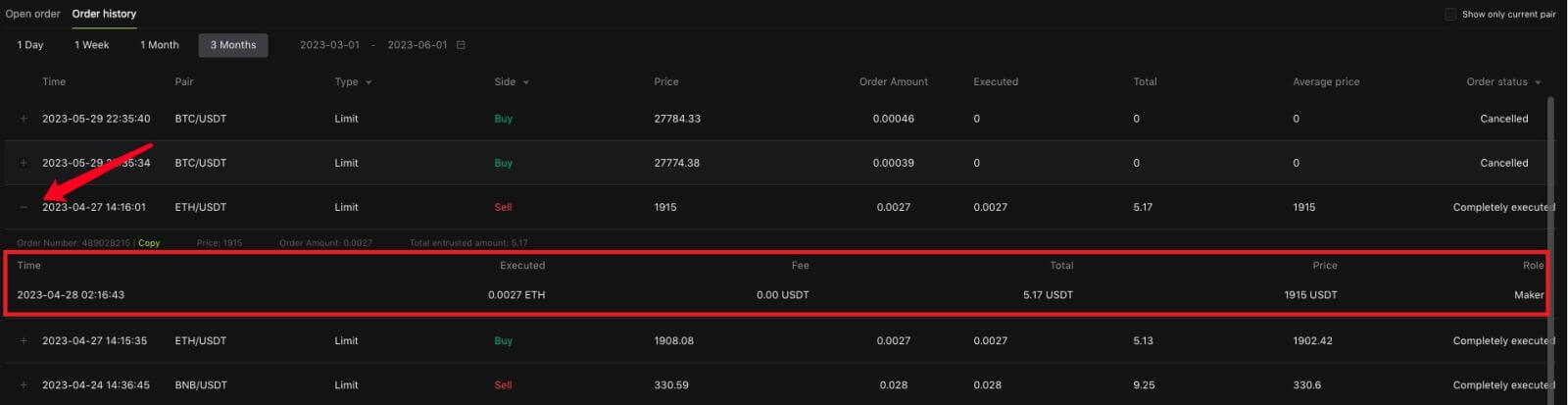Open the Order status filter dropdown
This screenshot has height=405, width=1568.
point(1538,82)
